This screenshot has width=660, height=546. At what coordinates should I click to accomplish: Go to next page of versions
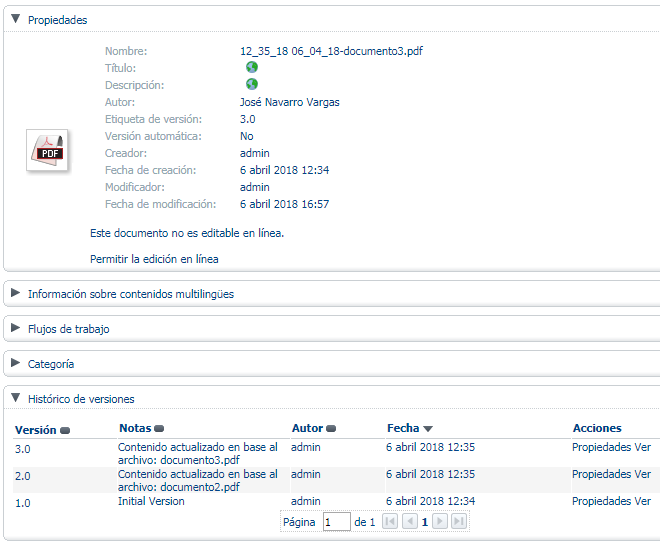tap(439, 522)
